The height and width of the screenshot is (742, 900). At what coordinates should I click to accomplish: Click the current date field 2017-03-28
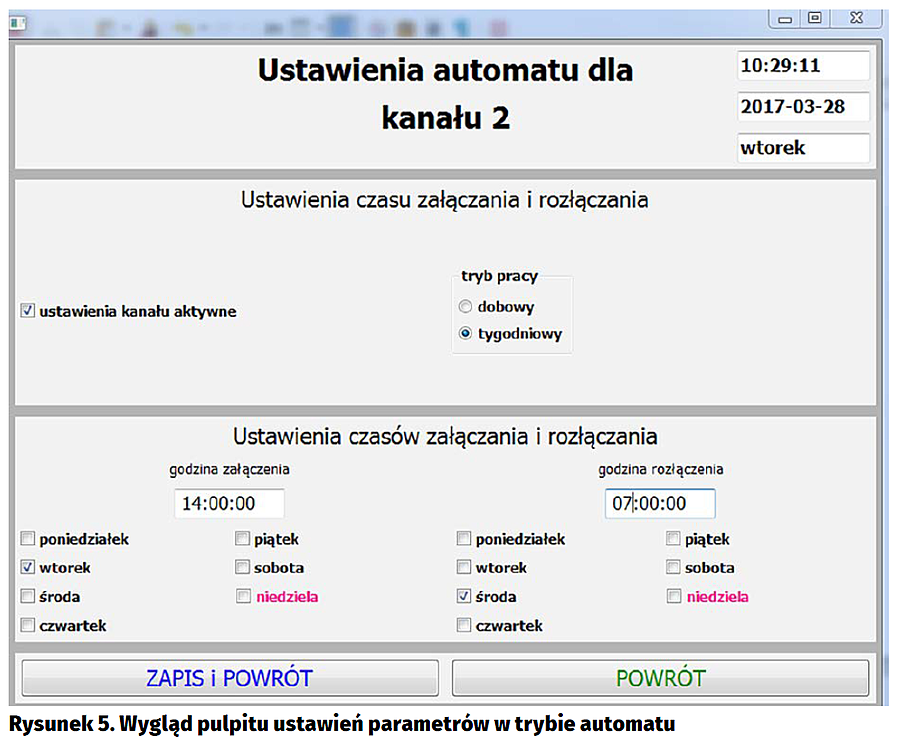click(x=803, y=107)
